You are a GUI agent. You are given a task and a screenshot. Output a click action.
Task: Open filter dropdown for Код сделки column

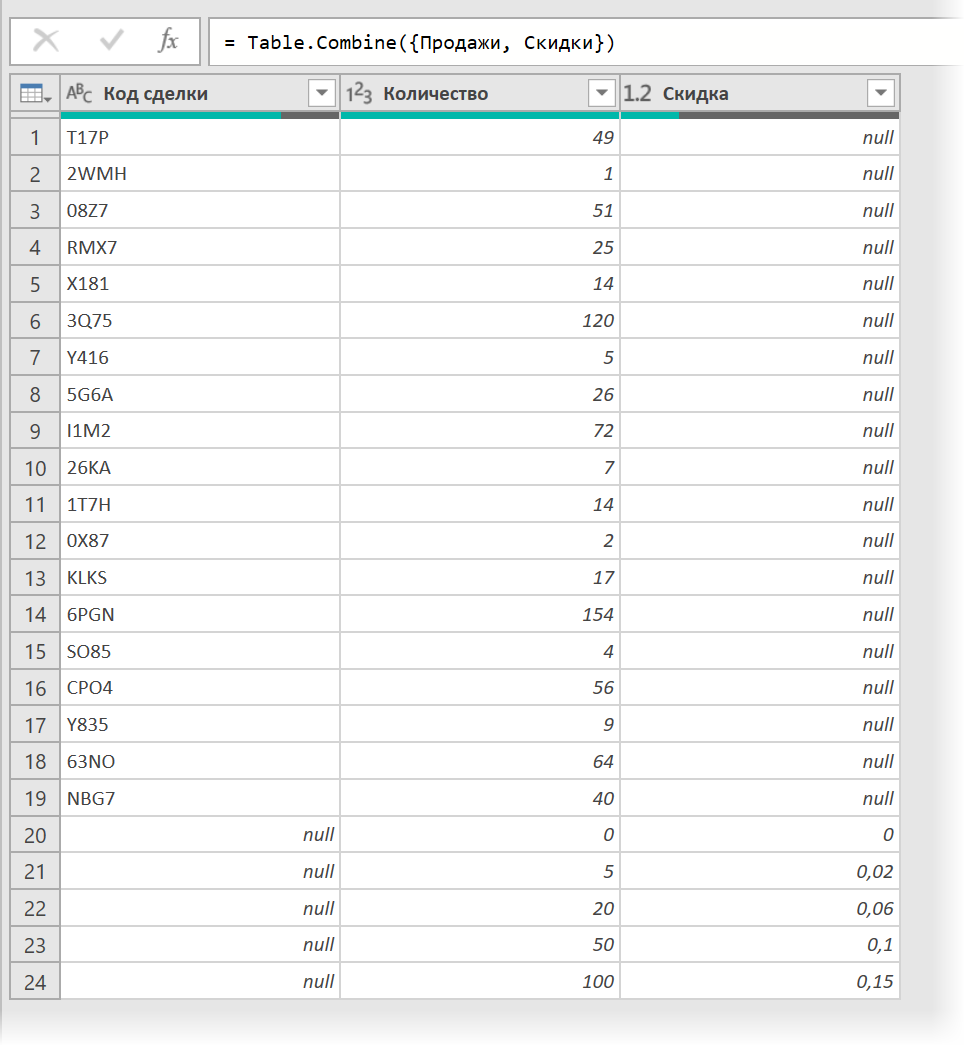321,93
